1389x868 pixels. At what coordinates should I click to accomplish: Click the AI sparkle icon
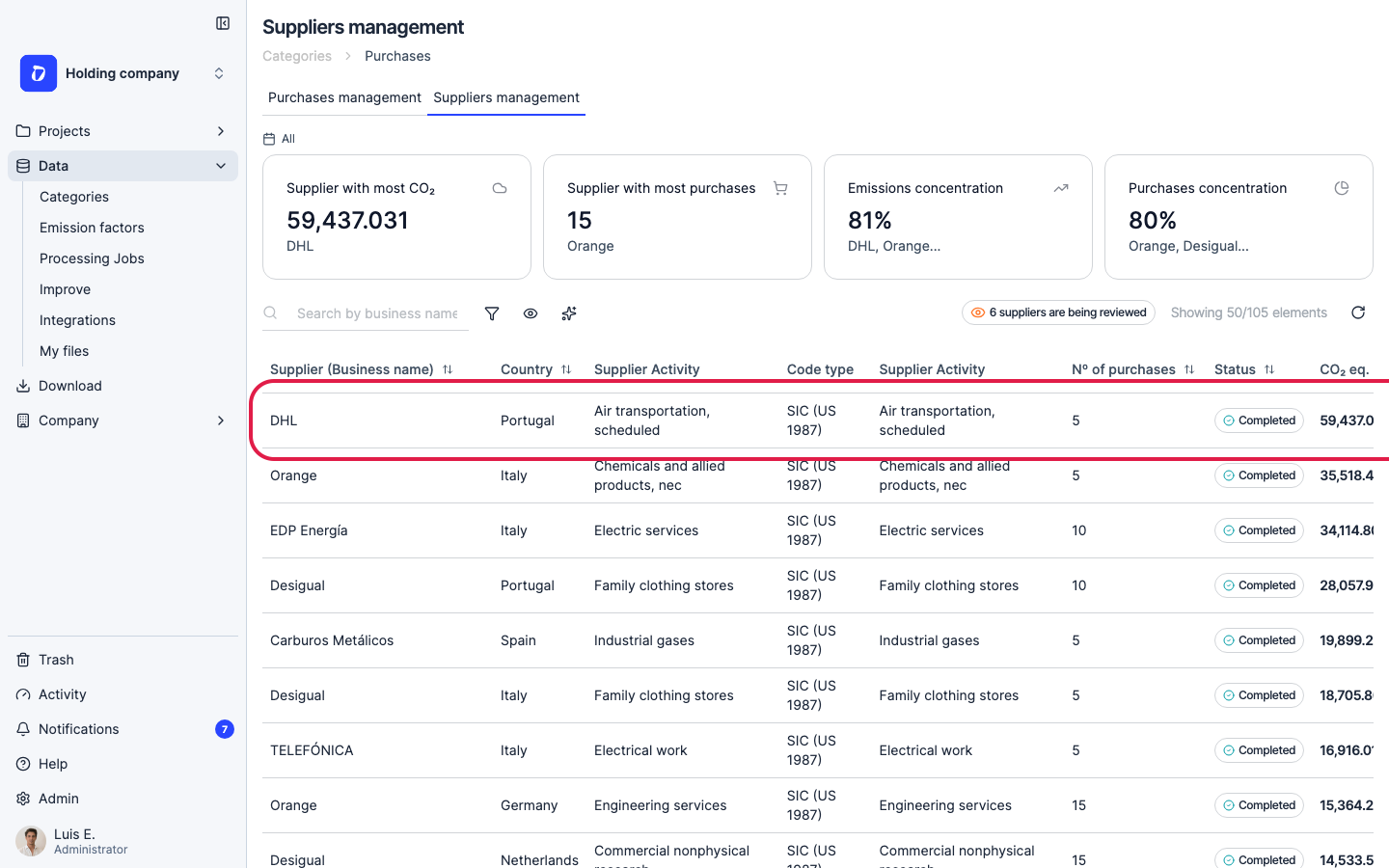click(x=569, y=313)
